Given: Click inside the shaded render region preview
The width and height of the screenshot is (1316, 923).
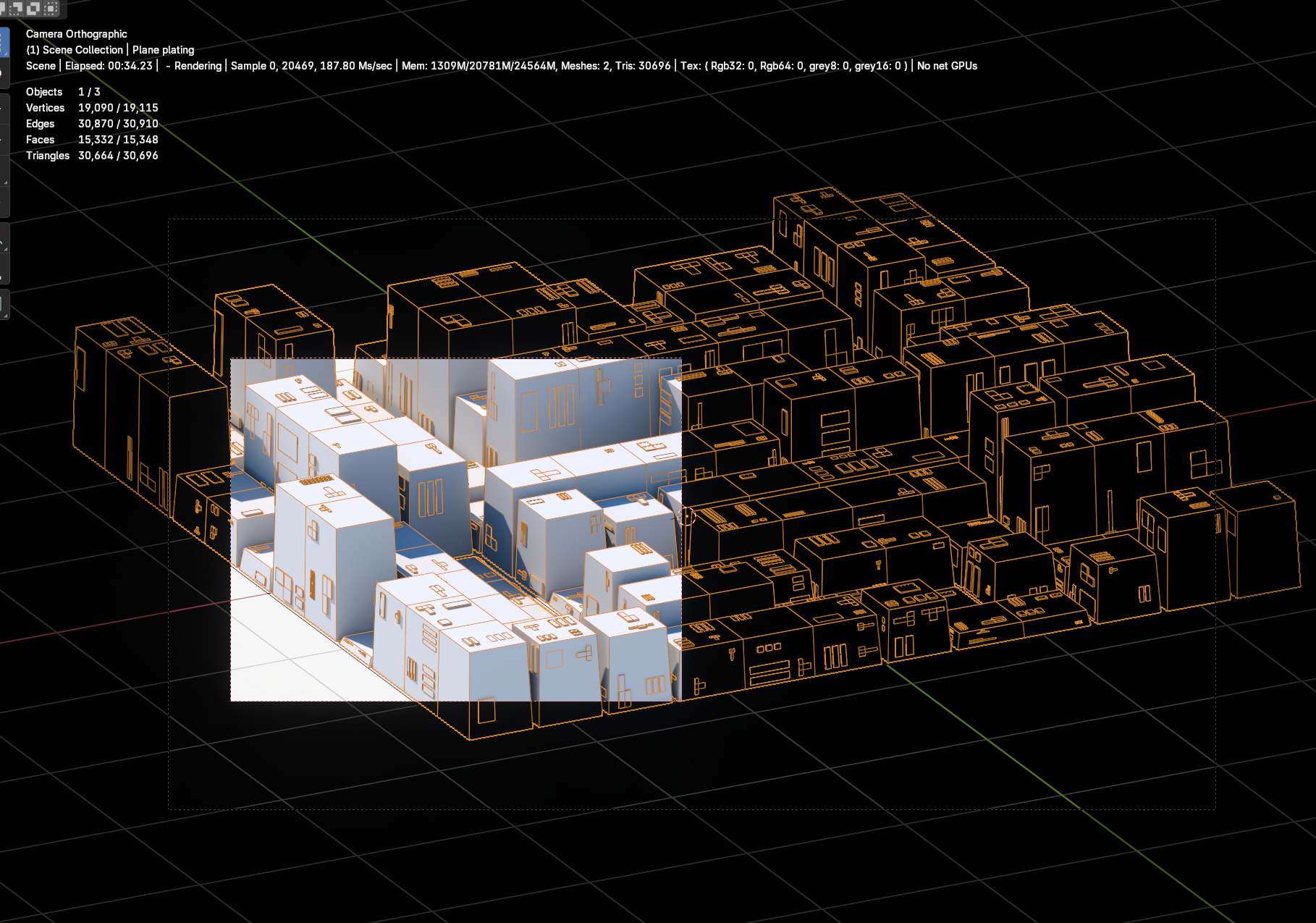Looking at the screenshot, I should pyautogui.click(x=456, y=530).
